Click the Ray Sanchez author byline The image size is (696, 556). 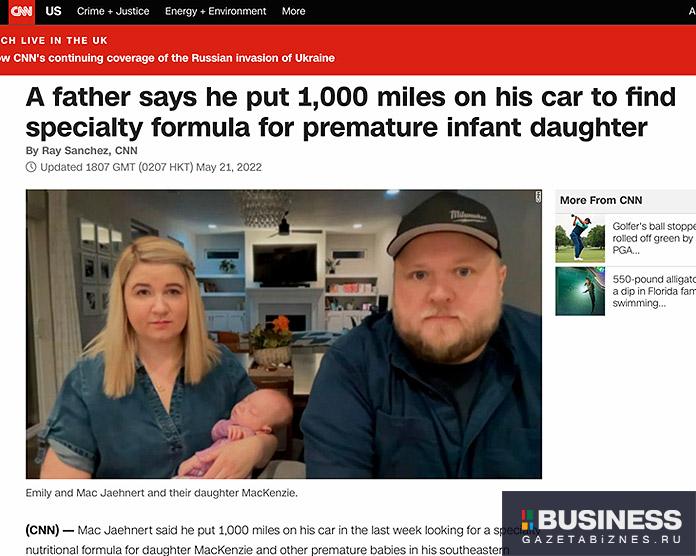(x=82, y=150)
